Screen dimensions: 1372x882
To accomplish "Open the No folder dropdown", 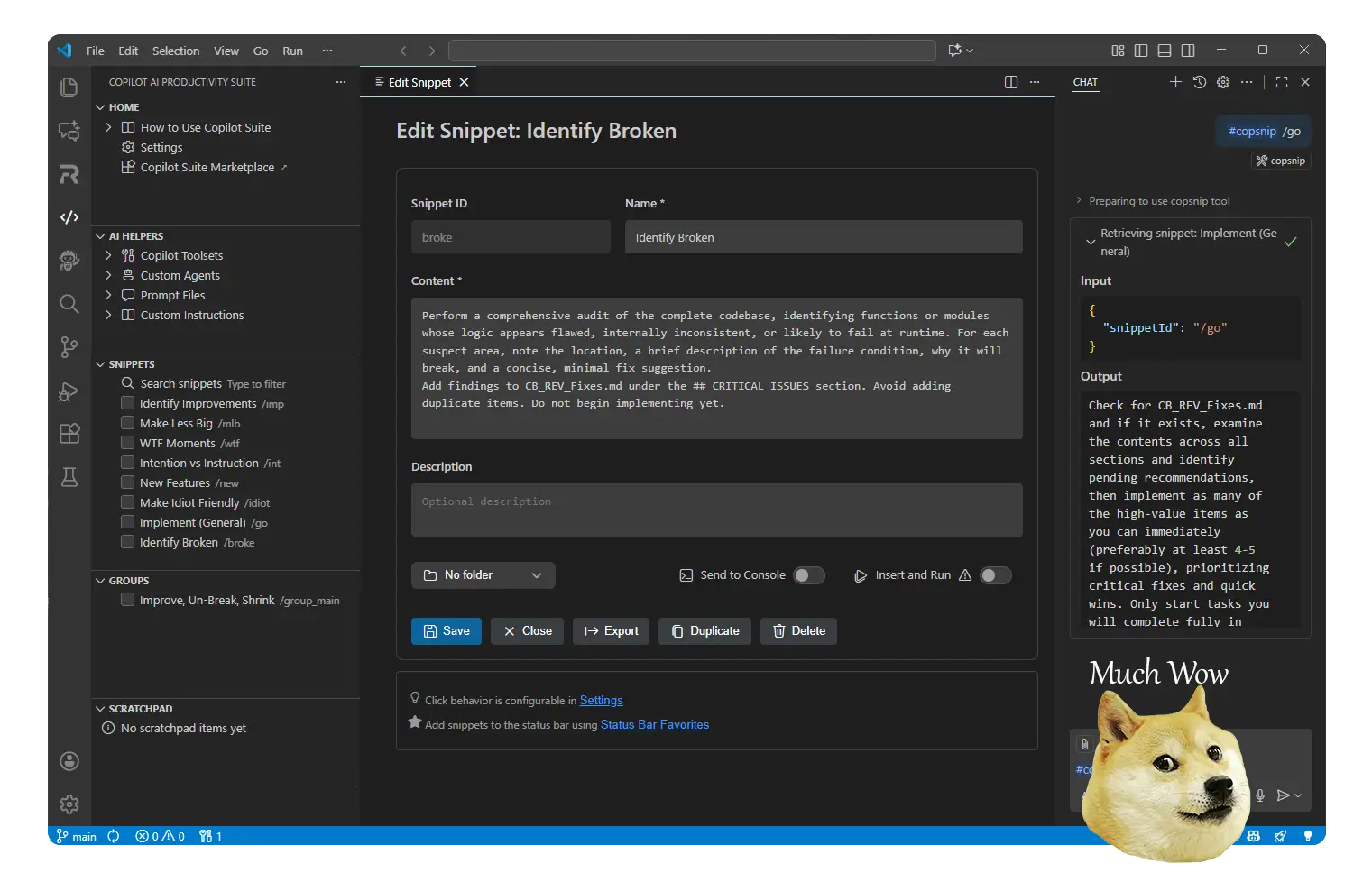I will pyautogui.click(x=483, y=574).
